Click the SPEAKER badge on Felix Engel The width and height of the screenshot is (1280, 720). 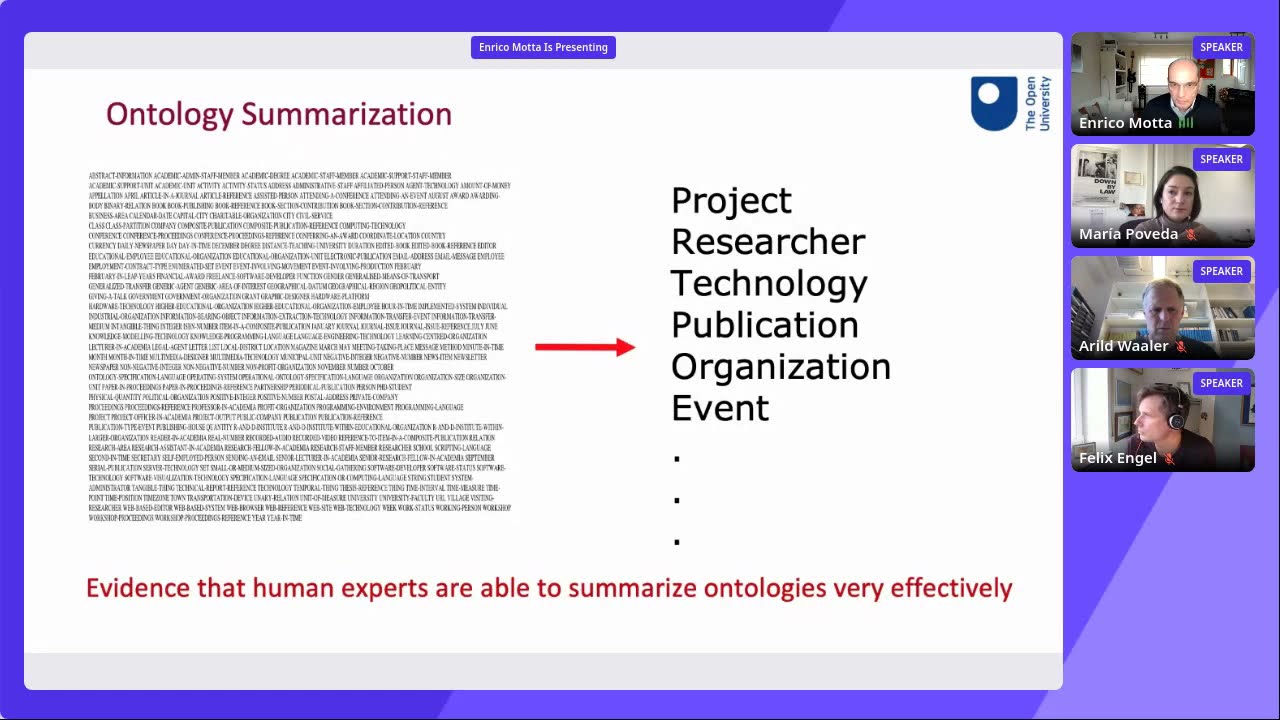1221,383
